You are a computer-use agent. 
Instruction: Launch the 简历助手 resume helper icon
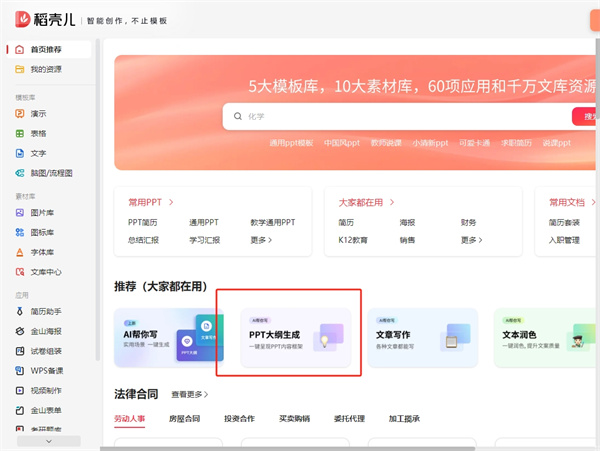(x=20, y=311)
